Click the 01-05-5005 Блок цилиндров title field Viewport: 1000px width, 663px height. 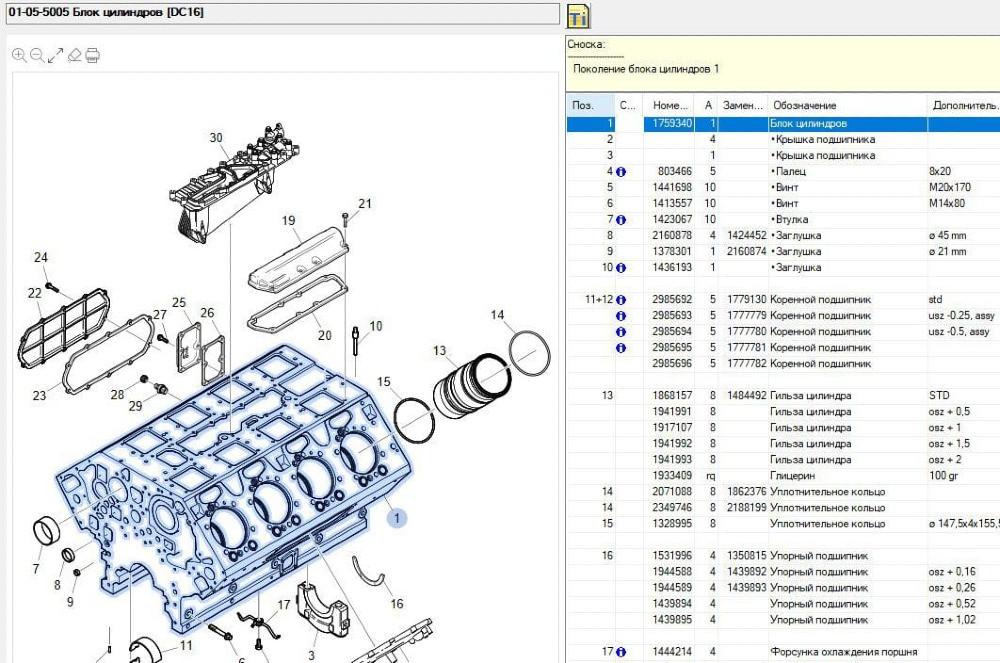[280, 13]
